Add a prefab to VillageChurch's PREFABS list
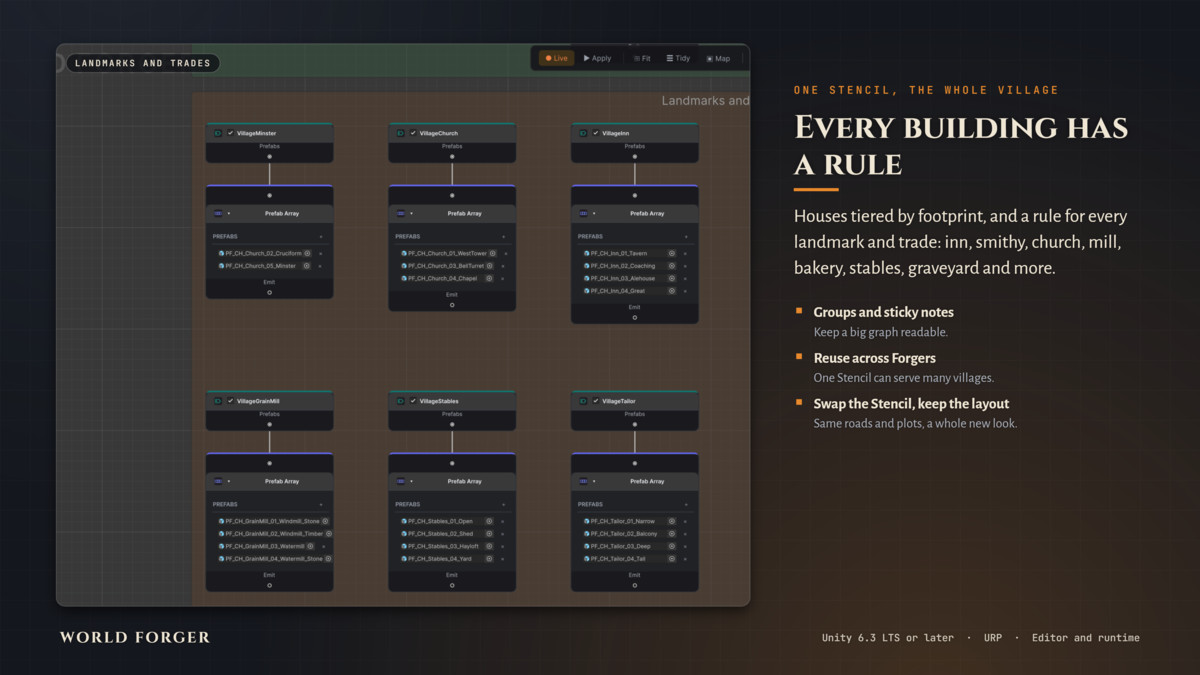 click(x=503, y=237)
